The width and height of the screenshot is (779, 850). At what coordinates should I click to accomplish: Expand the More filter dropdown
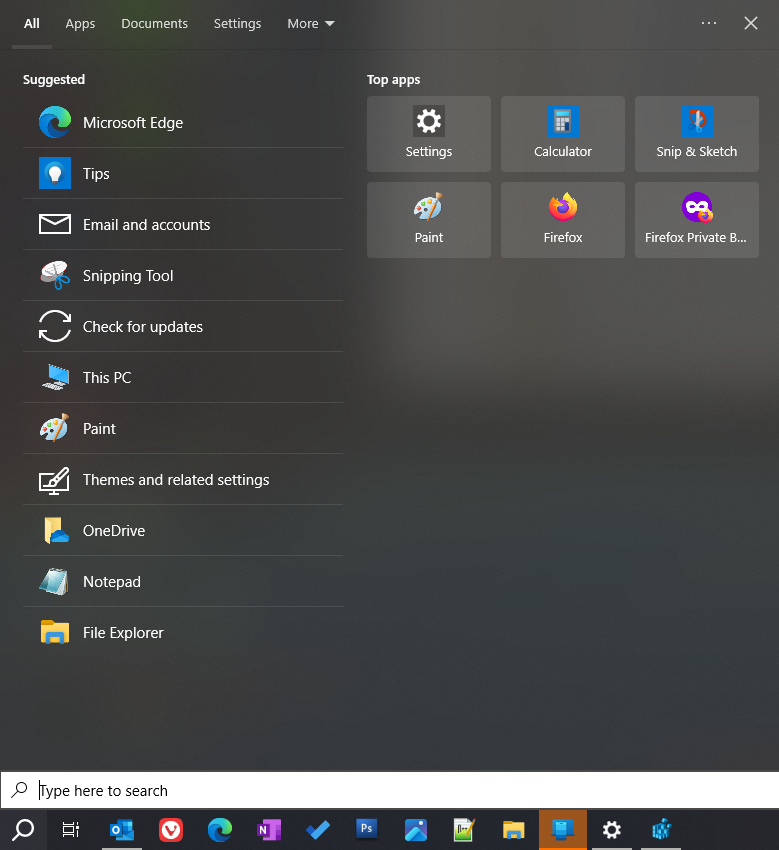click(310, 23)
